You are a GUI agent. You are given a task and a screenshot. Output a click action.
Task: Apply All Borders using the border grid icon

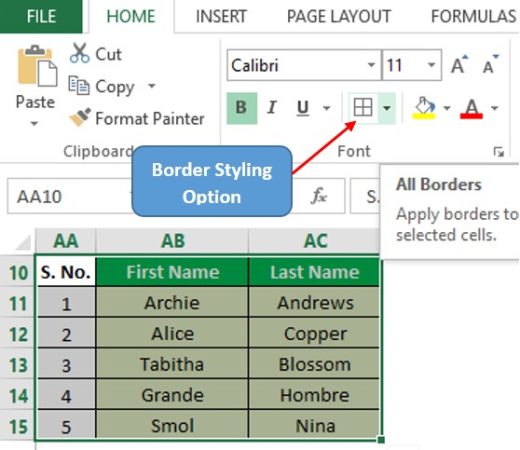[363, 108]
